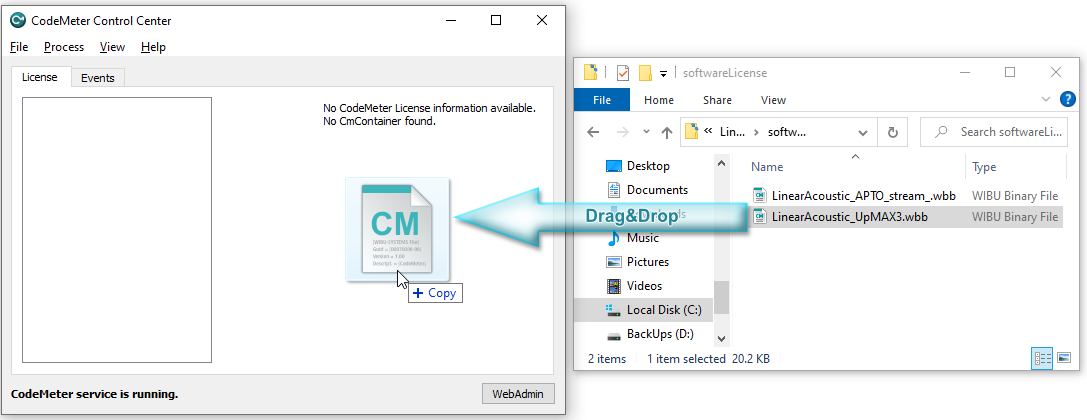Expand the address bar history dropdown
Screen dimensions: 1087x420
tap(862, 132)
